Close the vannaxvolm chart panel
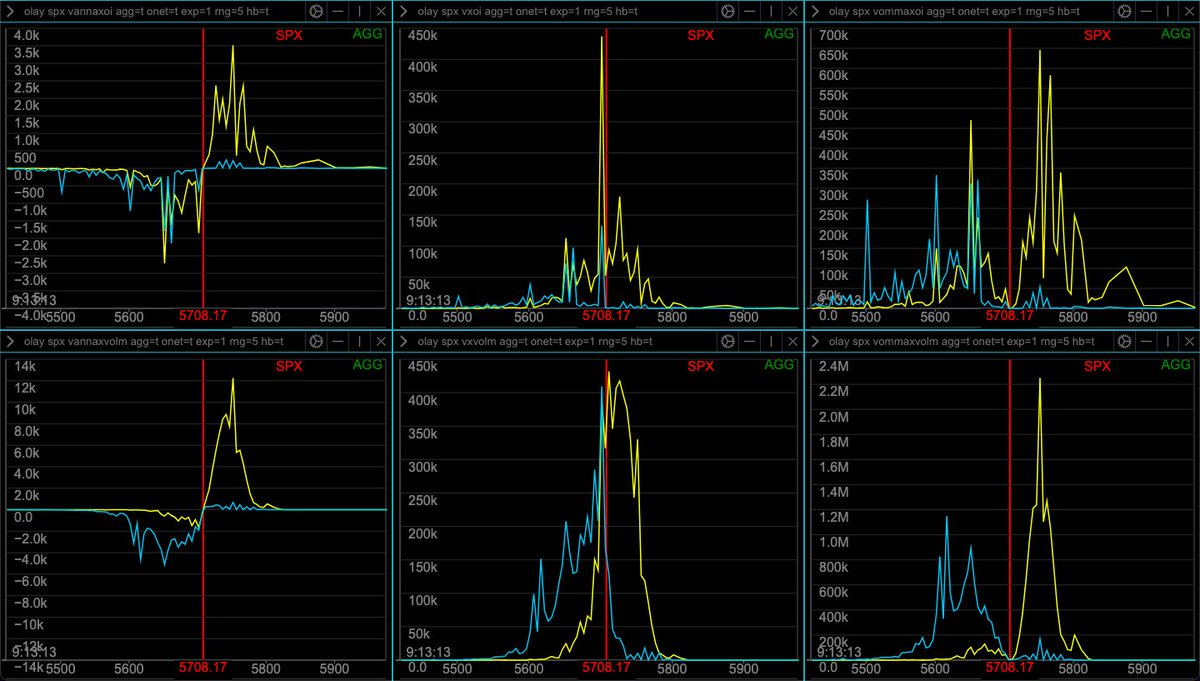This screenshot has height=681, width=1200. pyautogui.click(x=381, y=341)
